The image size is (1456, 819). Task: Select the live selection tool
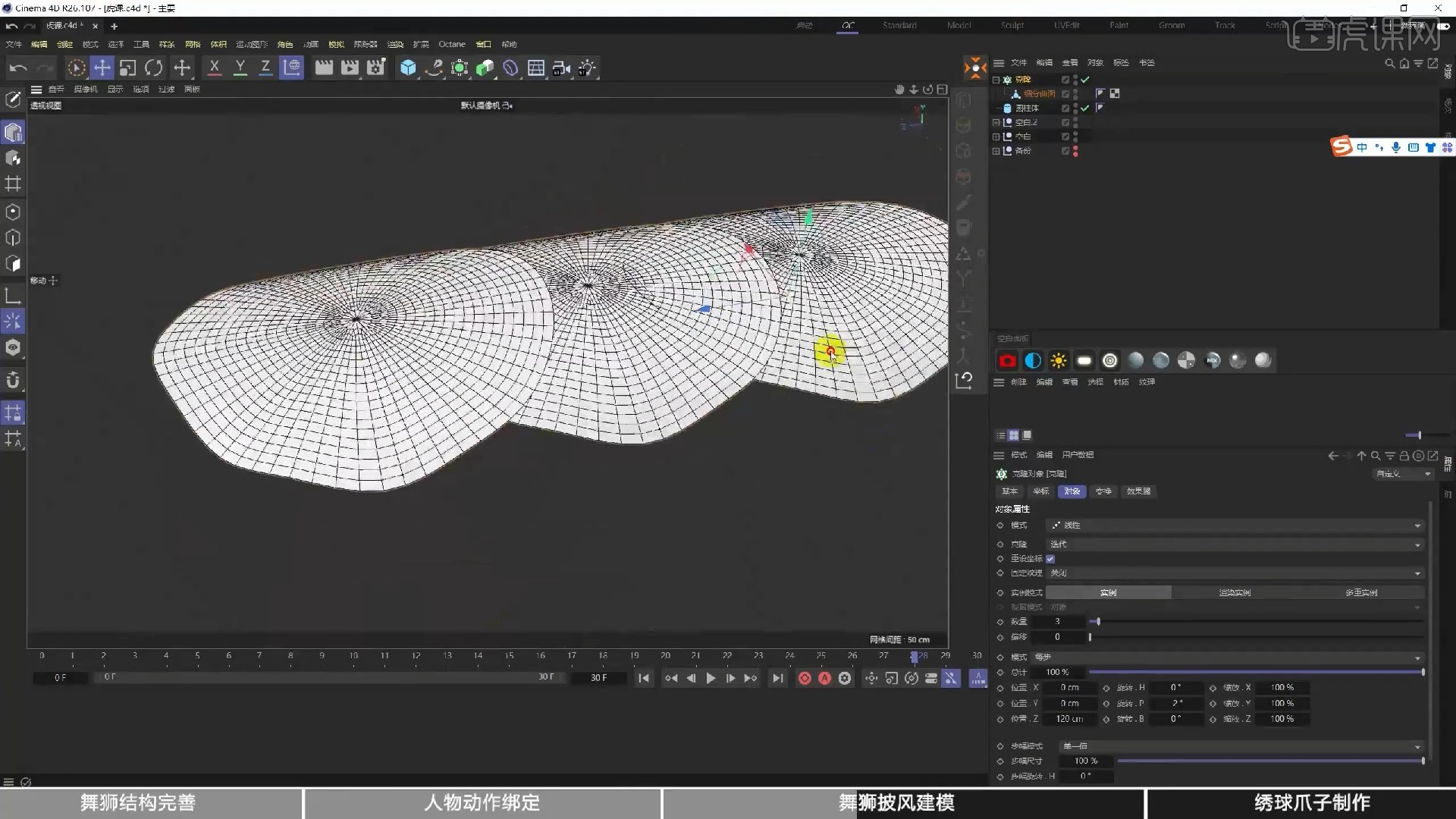click(76, 68)
